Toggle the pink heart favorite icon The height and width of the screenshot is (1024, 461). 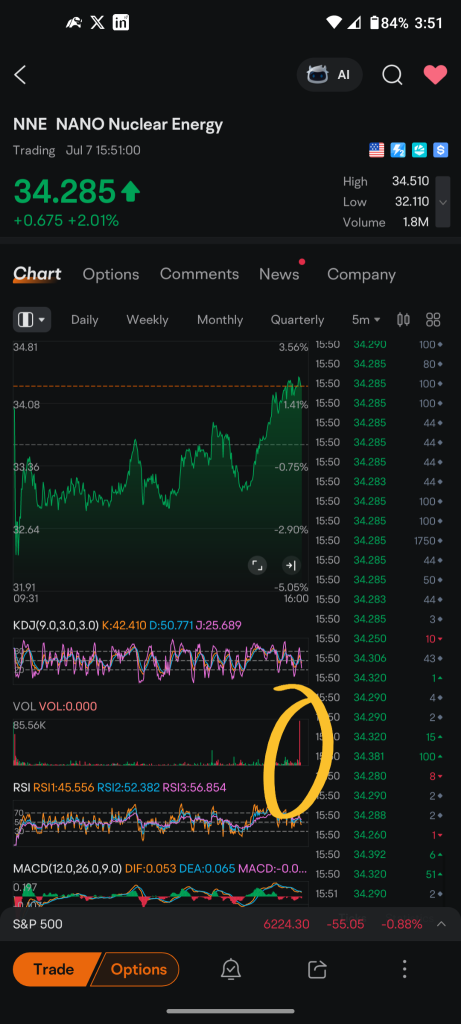point(435,75)
